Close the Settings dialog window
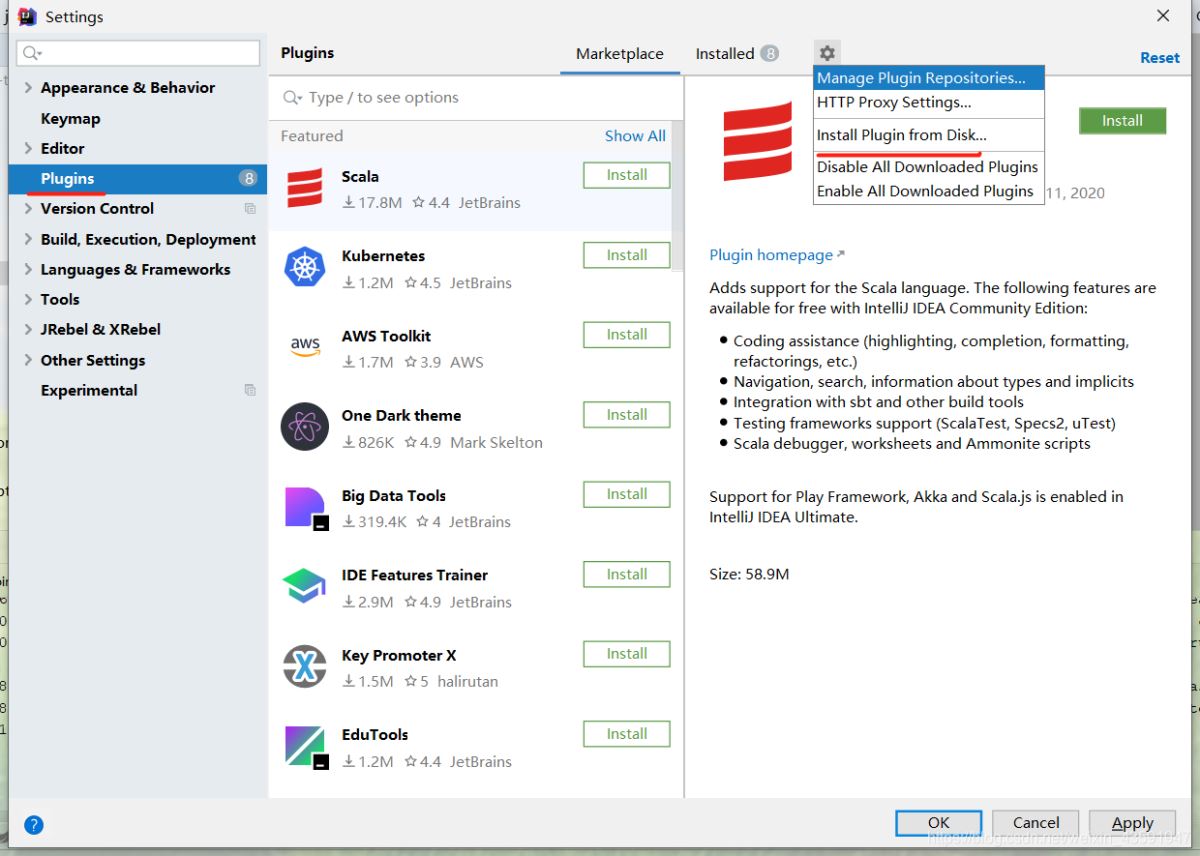Viewport: 1200px width, 856px height. (x=1163, y=16)
